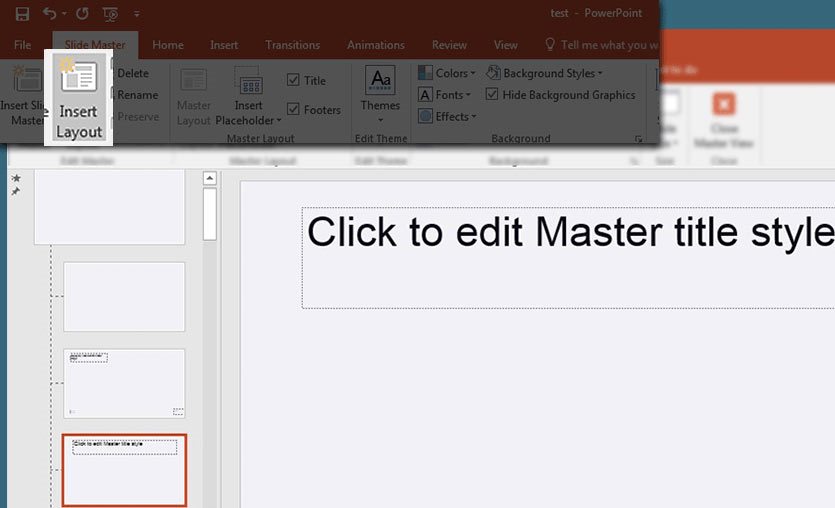This screenshot has height=508, width=835.
Task: Toggle Hide Background Graphics checkbox
Action: pos(492,95)
